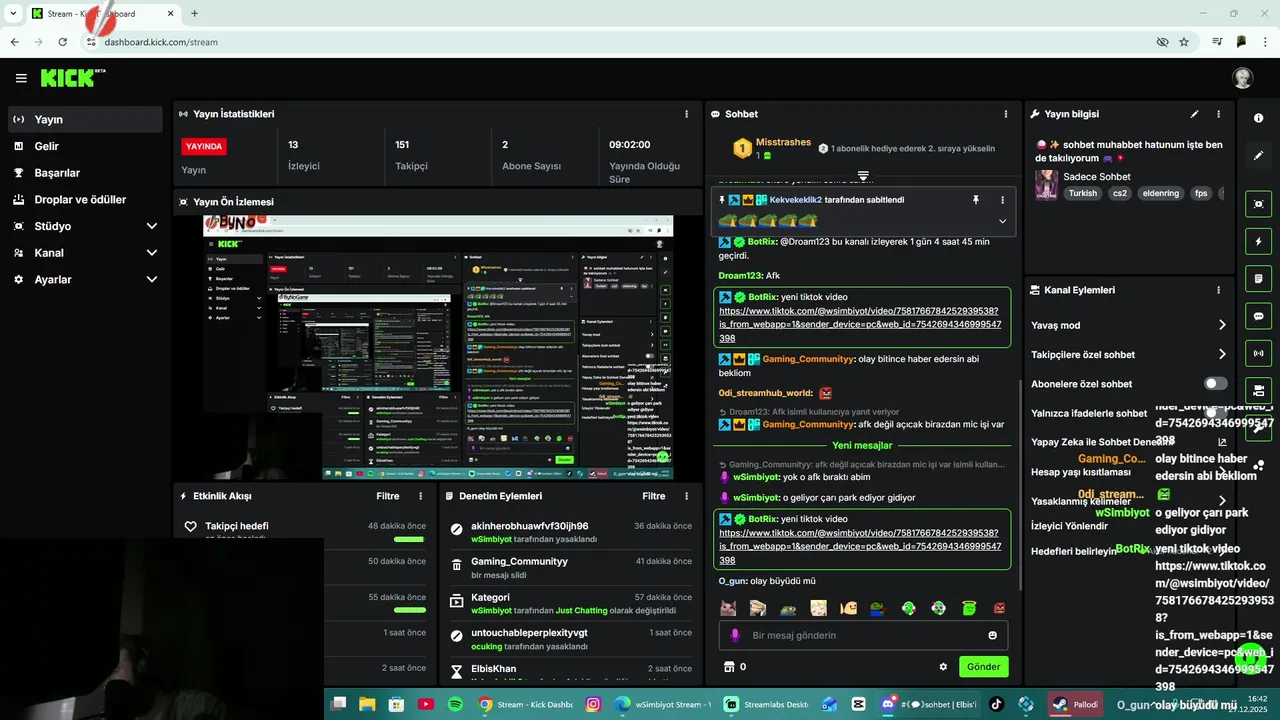Select the cs2 stream tag
The width and height of the screenshot is (1280, 720).
tap(1119, 193)
